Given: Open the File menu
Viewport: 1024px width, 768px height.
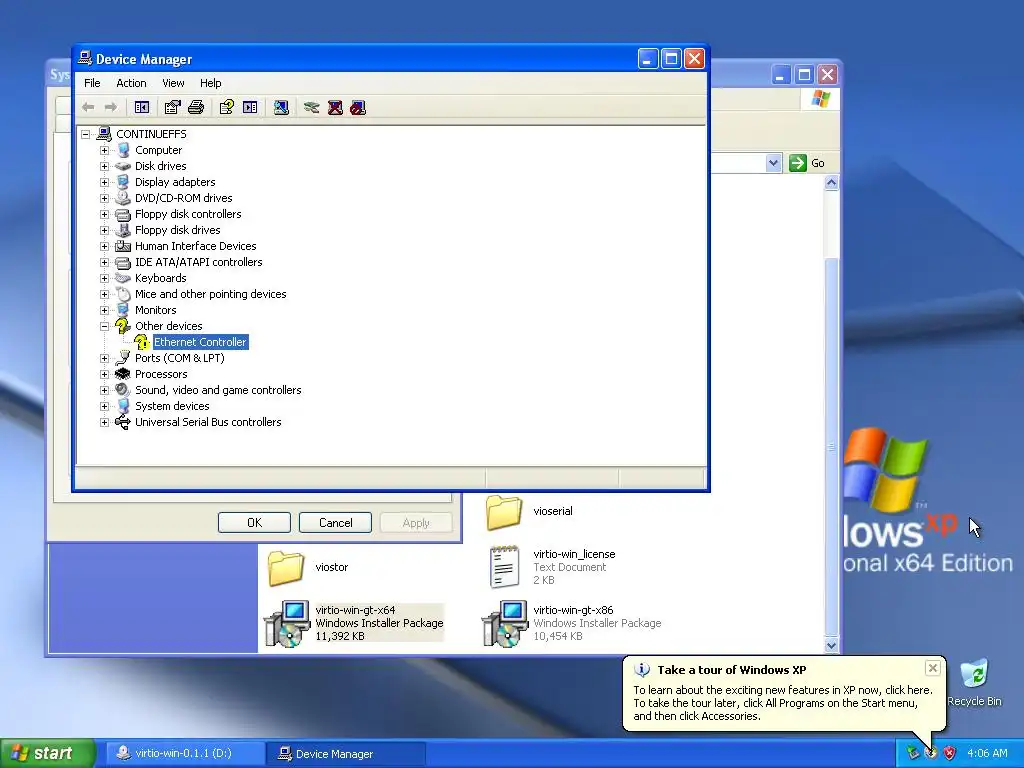Looking at the screenshot, I should click(92, 83).
